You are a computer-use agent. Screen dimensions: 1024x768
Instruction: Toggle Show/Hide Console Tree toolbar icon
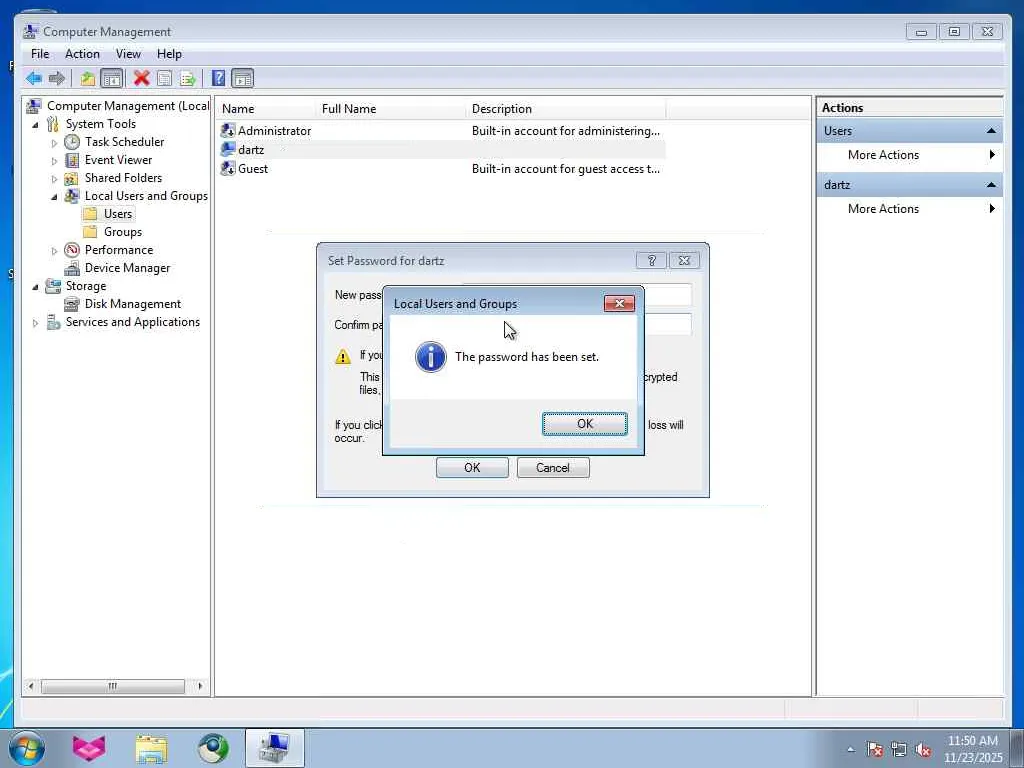(112, 78)
